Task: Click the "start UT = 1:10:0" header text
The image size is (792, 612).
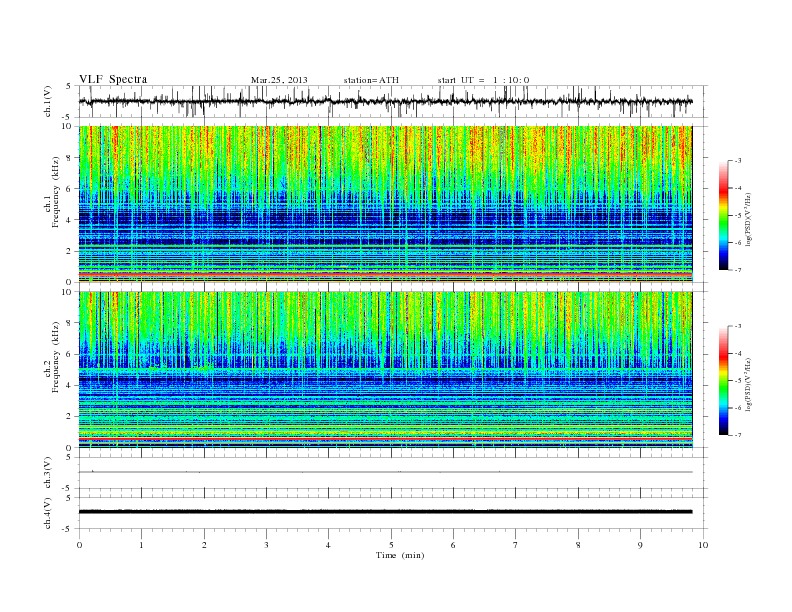Action: pos(483,80)
